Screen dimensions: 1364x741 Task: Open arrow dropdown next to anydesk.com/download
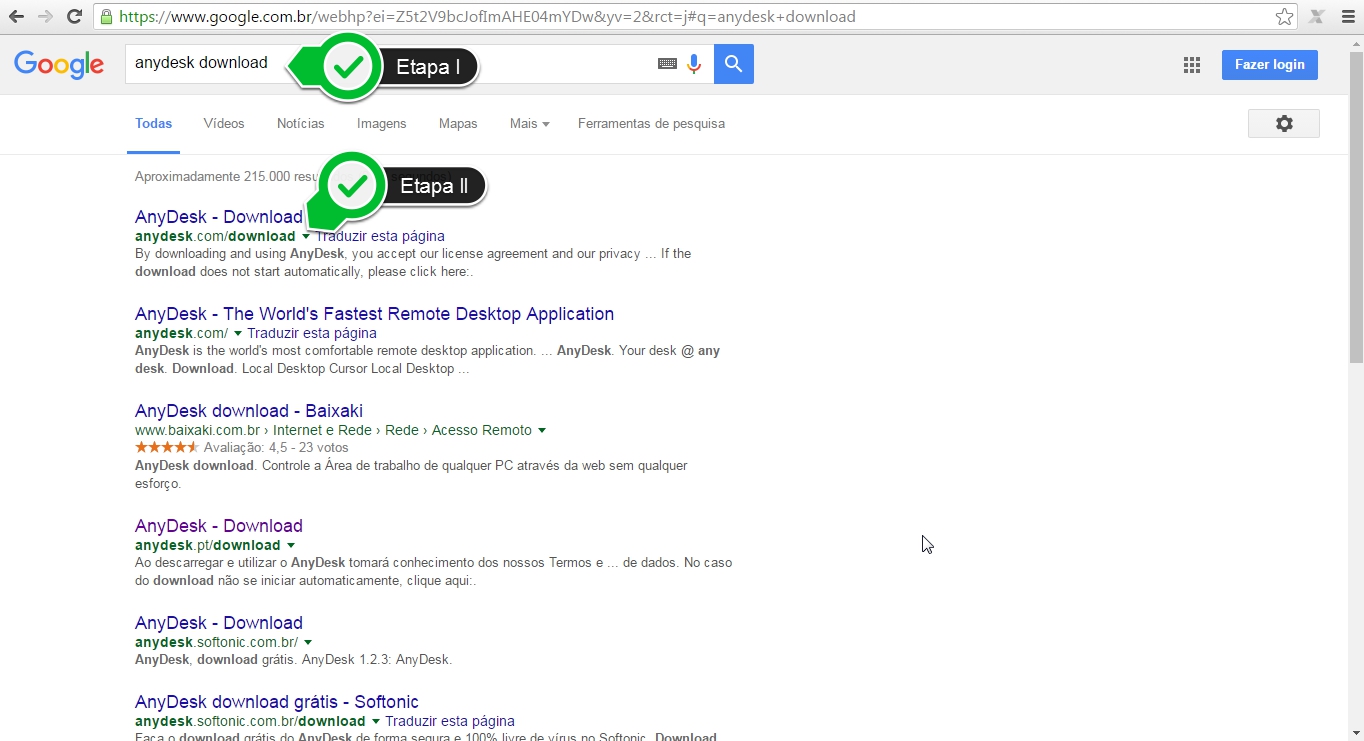(306, 237)
